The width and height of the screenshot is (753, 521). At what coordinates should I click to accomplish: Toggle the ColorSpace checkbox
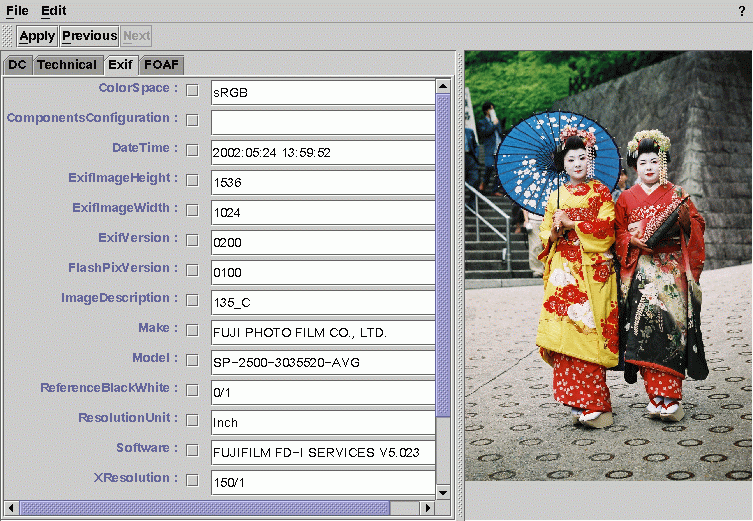[192, 91]
